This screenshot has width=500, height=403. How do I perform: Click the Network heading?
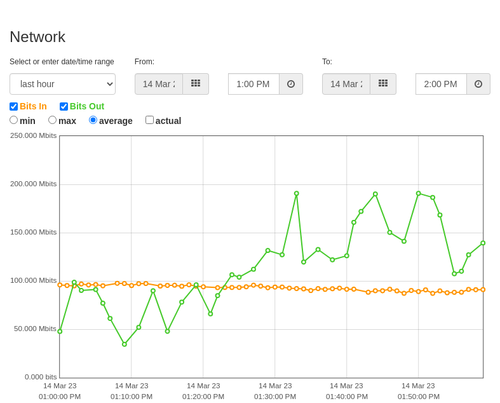pos(37,37)
